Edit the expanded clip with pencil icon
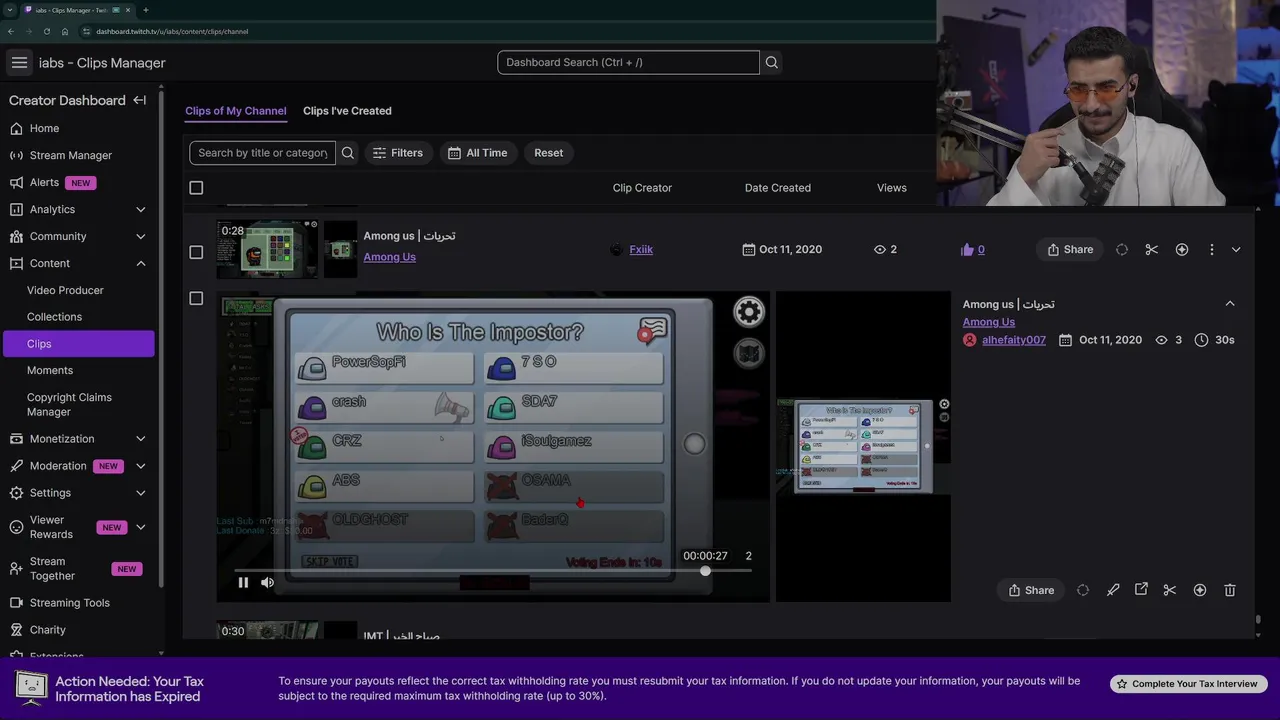The width and height of the screenshot is (1280, 720). [x=1113, y=590]
